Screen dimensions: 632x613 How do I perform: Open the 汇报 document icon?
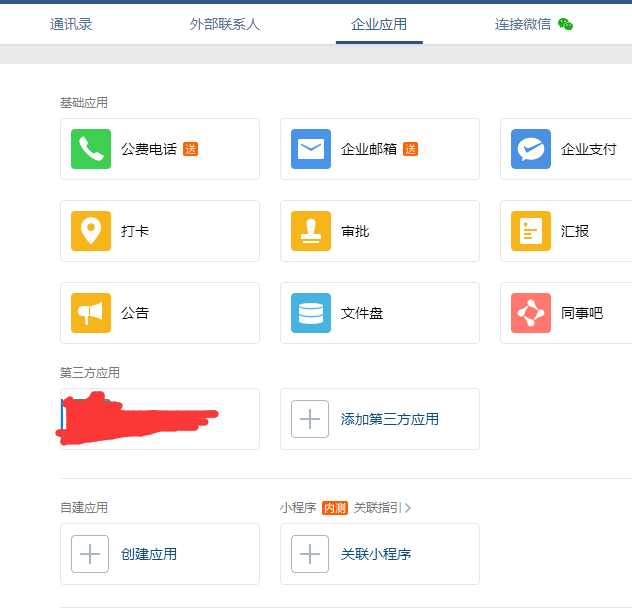pos(531,231)
